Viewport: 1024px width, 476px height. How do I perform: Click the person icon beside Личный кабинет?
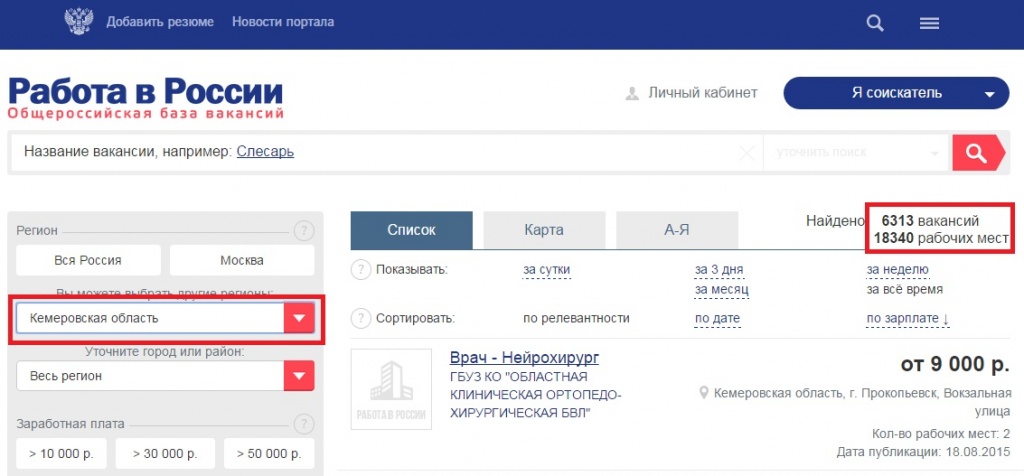pyautogui.click(x=632, y=93)
